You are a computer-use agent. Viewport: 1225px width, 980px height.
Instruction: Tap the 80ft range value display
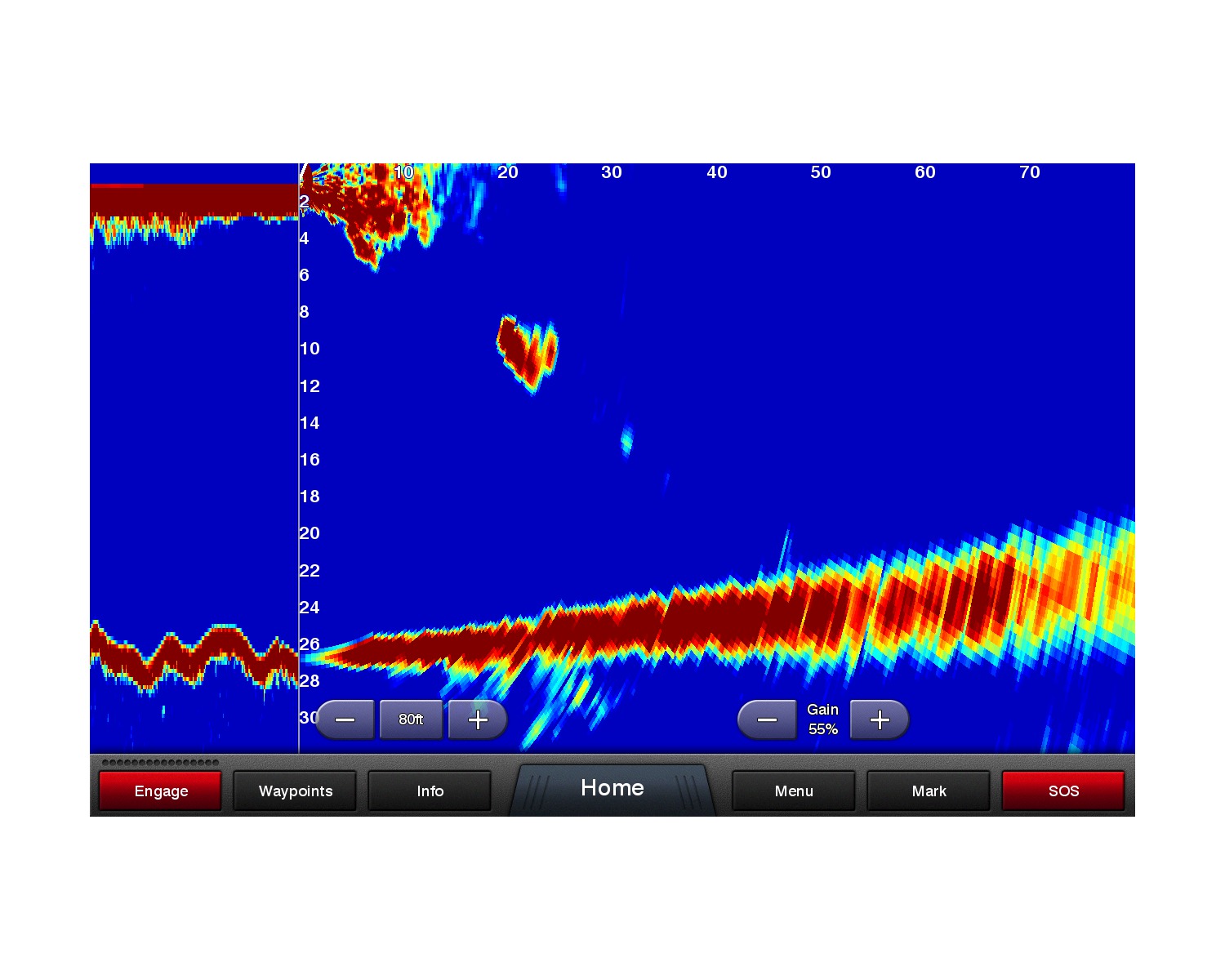click(411, 719)
